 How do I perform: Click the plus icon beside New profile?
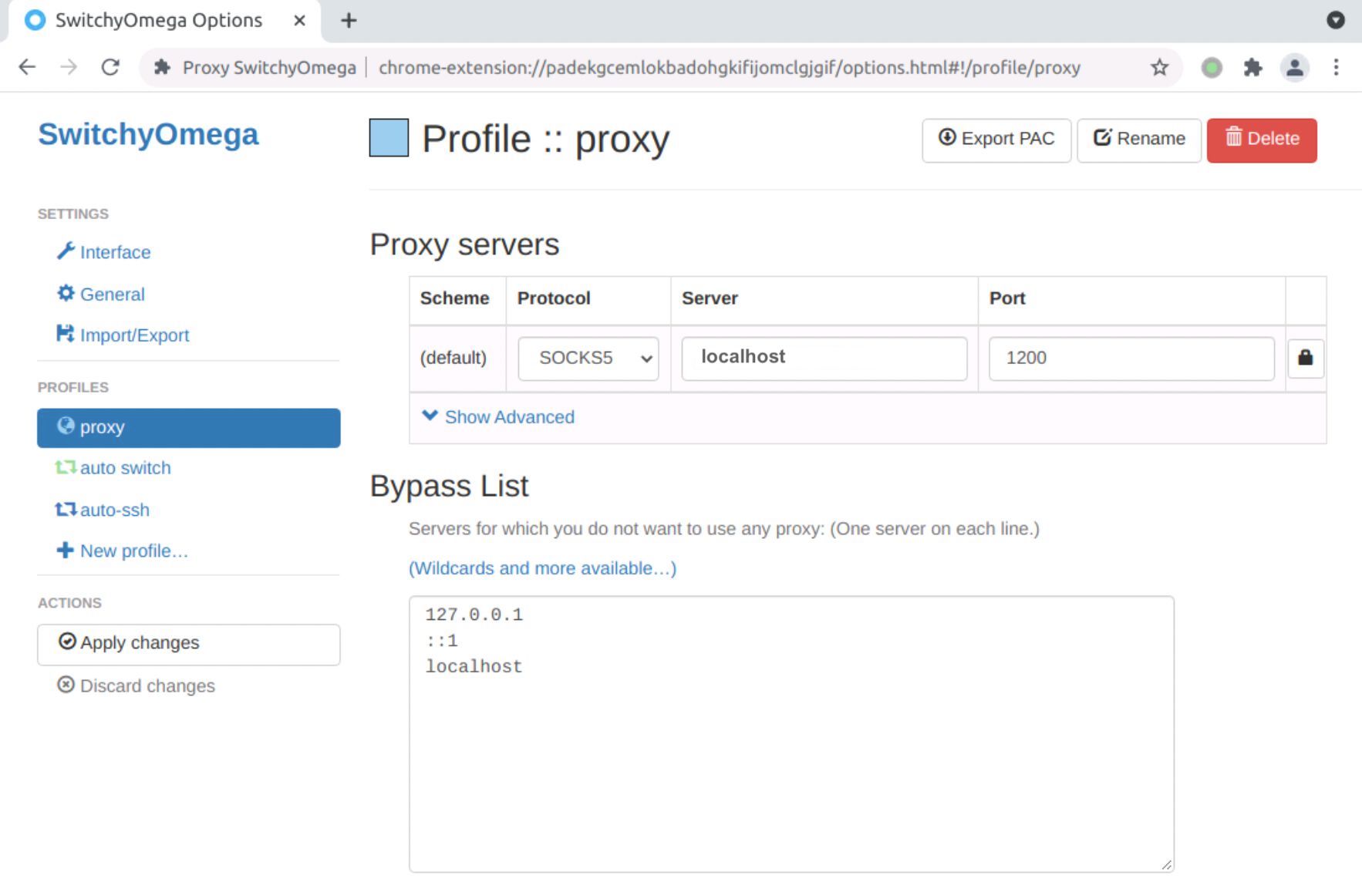coord(65,550)
